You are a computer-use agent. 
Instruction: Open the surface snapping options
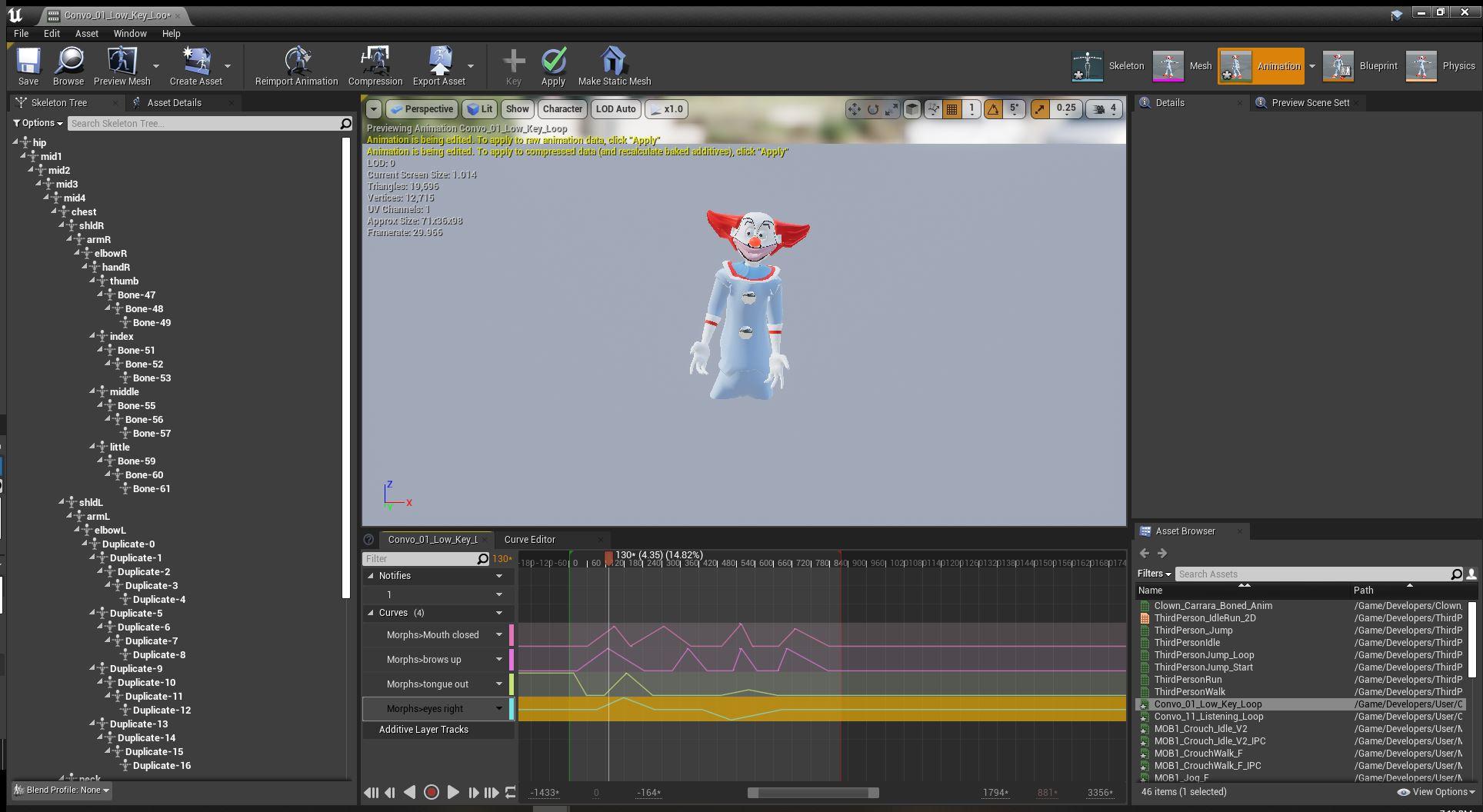click(932, 109)
